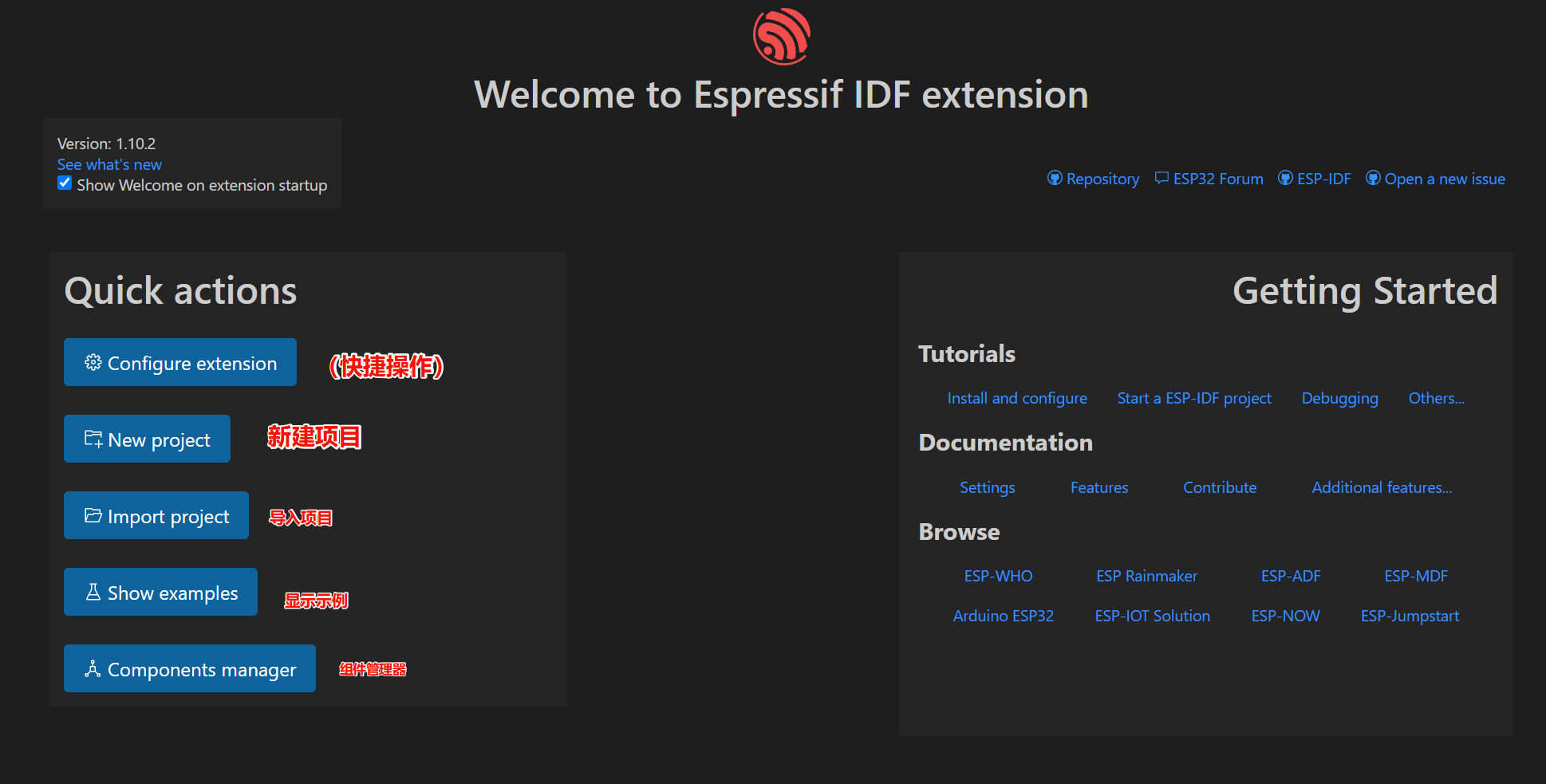Browse ESP-IOT Solution link
This screenshot has height=784, width=1546.
[x=1152, y=616]
